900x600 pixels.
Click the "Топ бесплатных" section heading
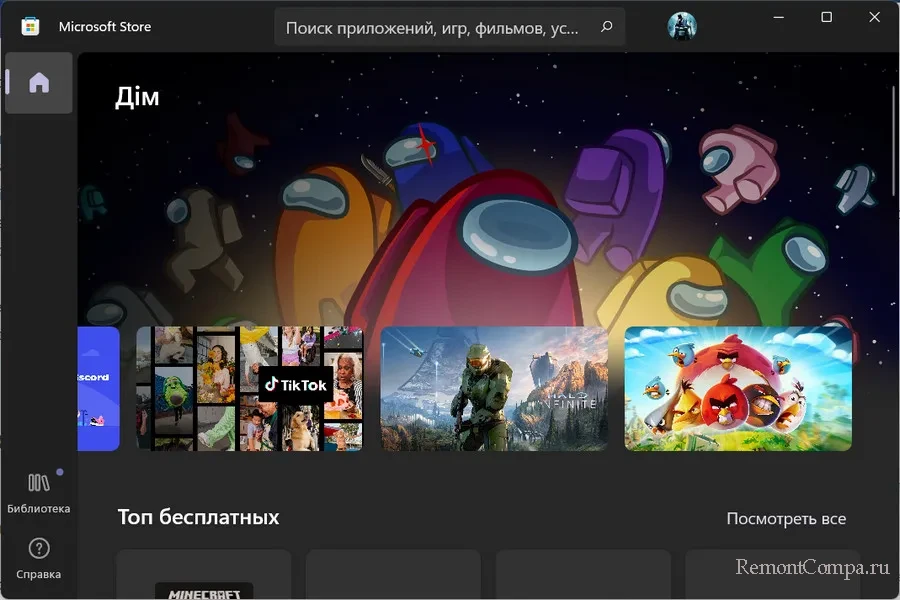coord(198,517)
